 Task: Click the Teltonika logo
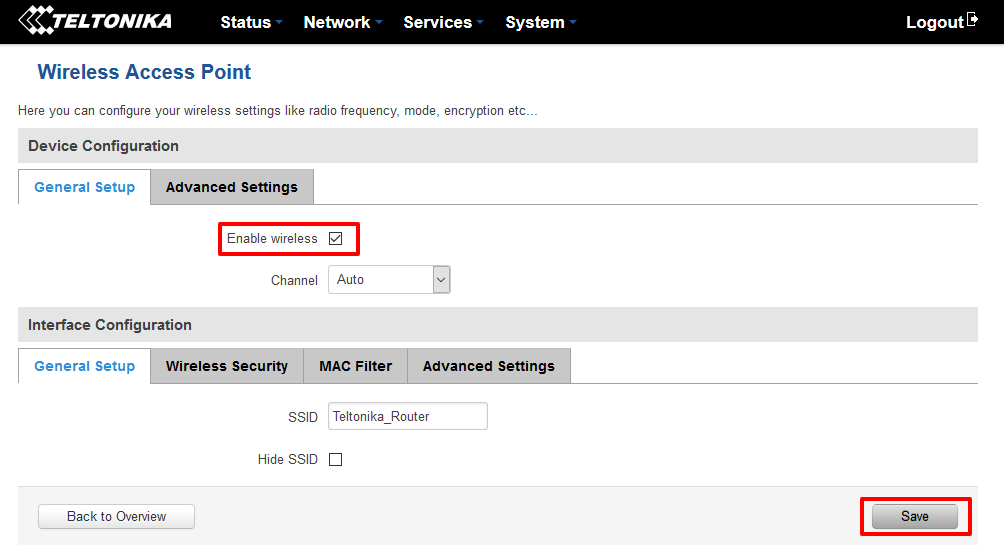click(96, 21)
